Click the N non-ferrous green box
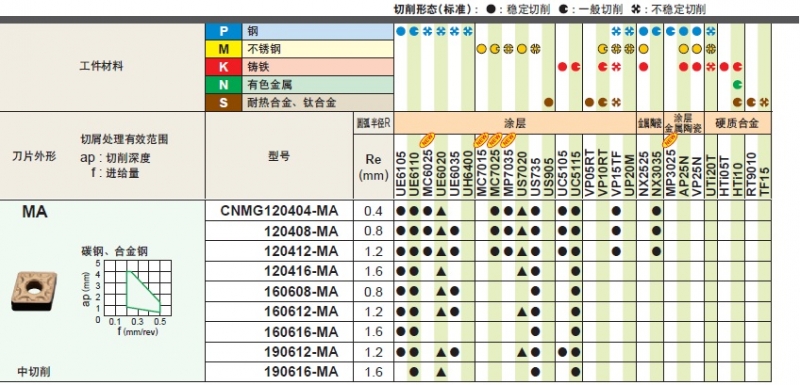800x385 pixels. click(x=223, y=85)
